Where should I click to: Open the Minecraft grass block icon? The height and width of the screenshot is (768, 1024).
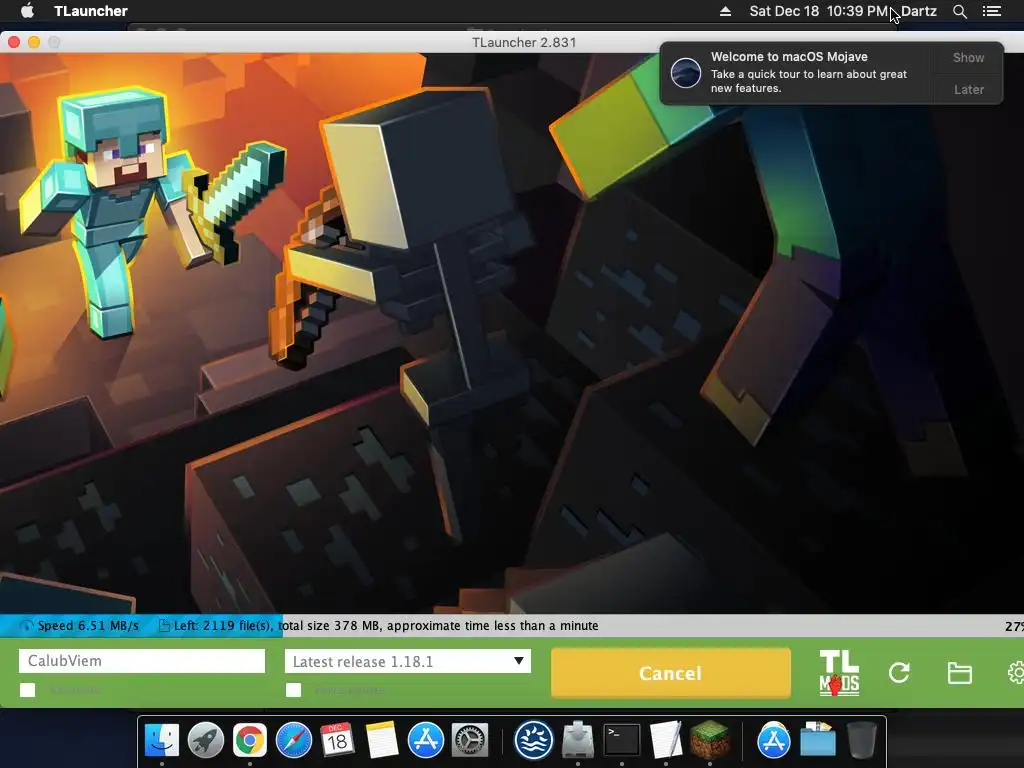(x=710, y=741)
